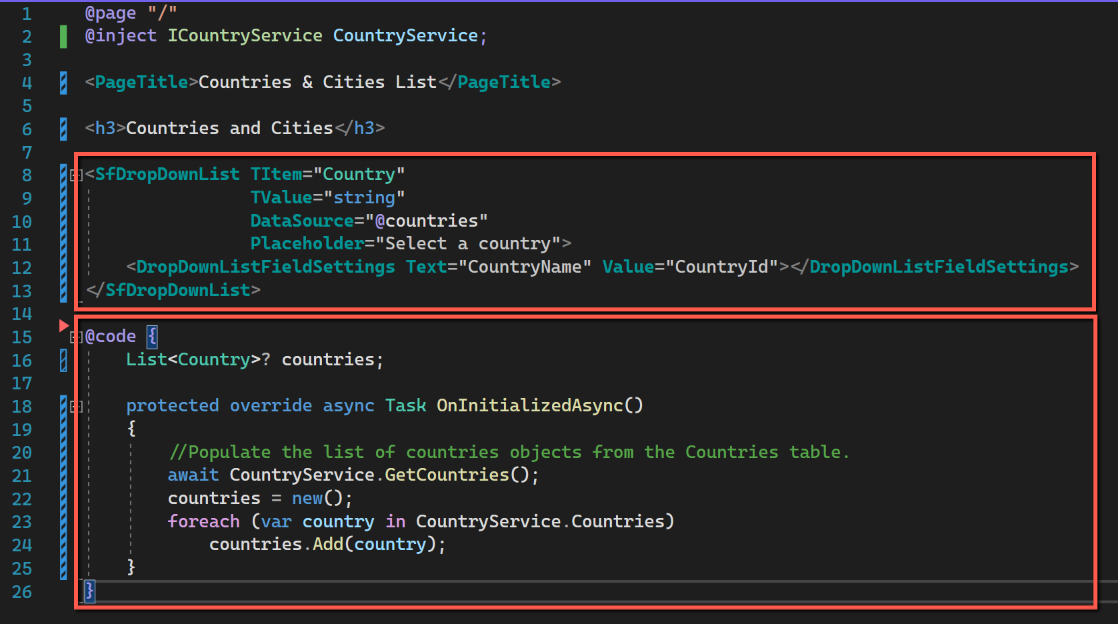Viewport: 1118px width, 624px height.
Task: Click the blue change indicator beside line 24
Action: 62,543
